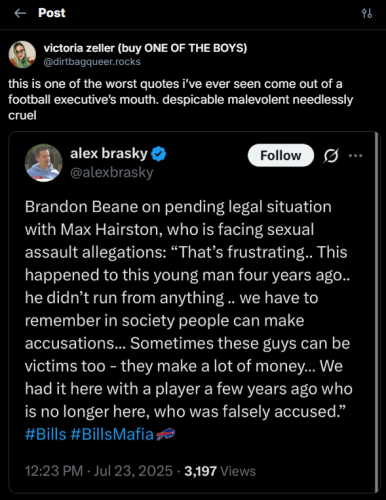Open the feed settings sliders icon
The image size is (386, 500).
click(x=367, y=14)
